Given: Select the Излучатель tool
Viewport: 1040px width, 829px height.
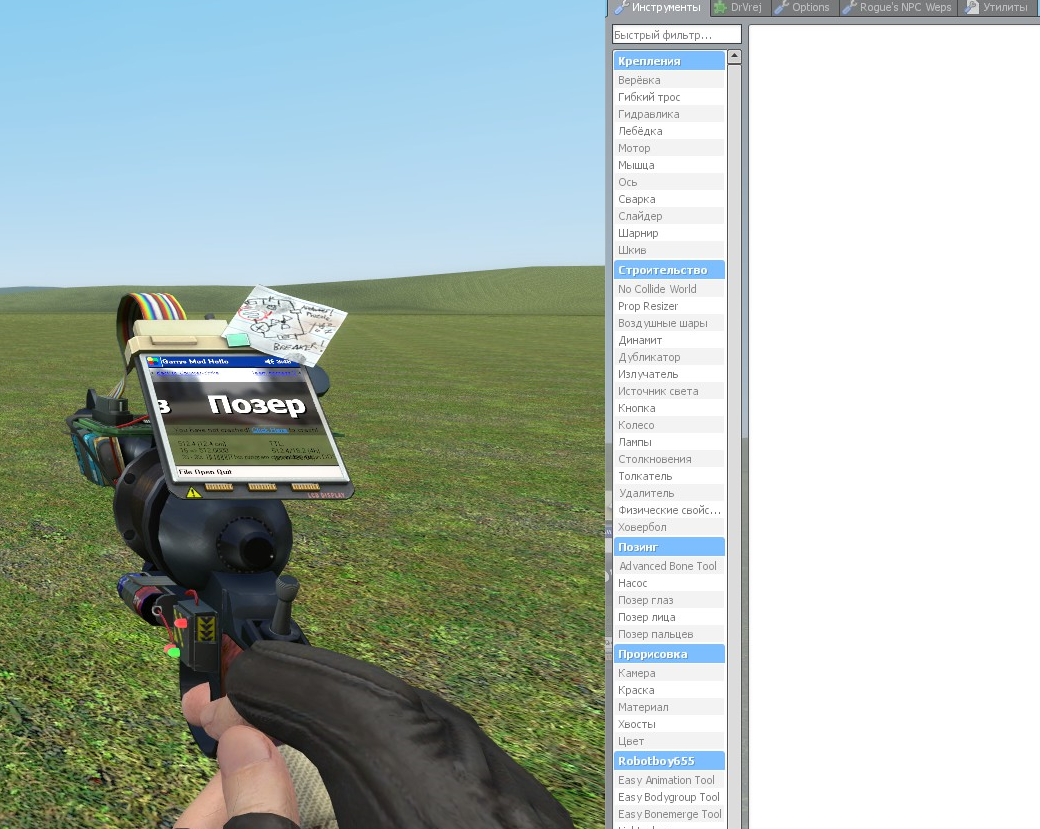Looking at the screenshot, I should click(669, 374).
